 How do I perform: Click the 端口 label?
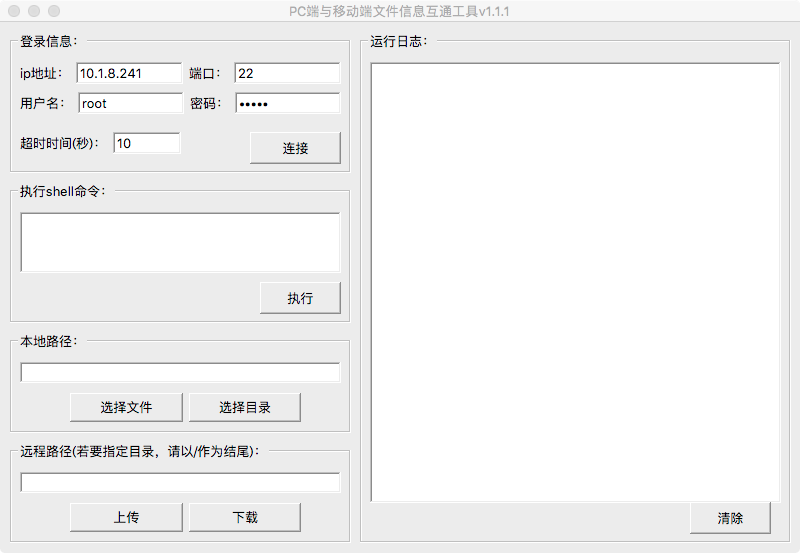(x=205, y=73)
